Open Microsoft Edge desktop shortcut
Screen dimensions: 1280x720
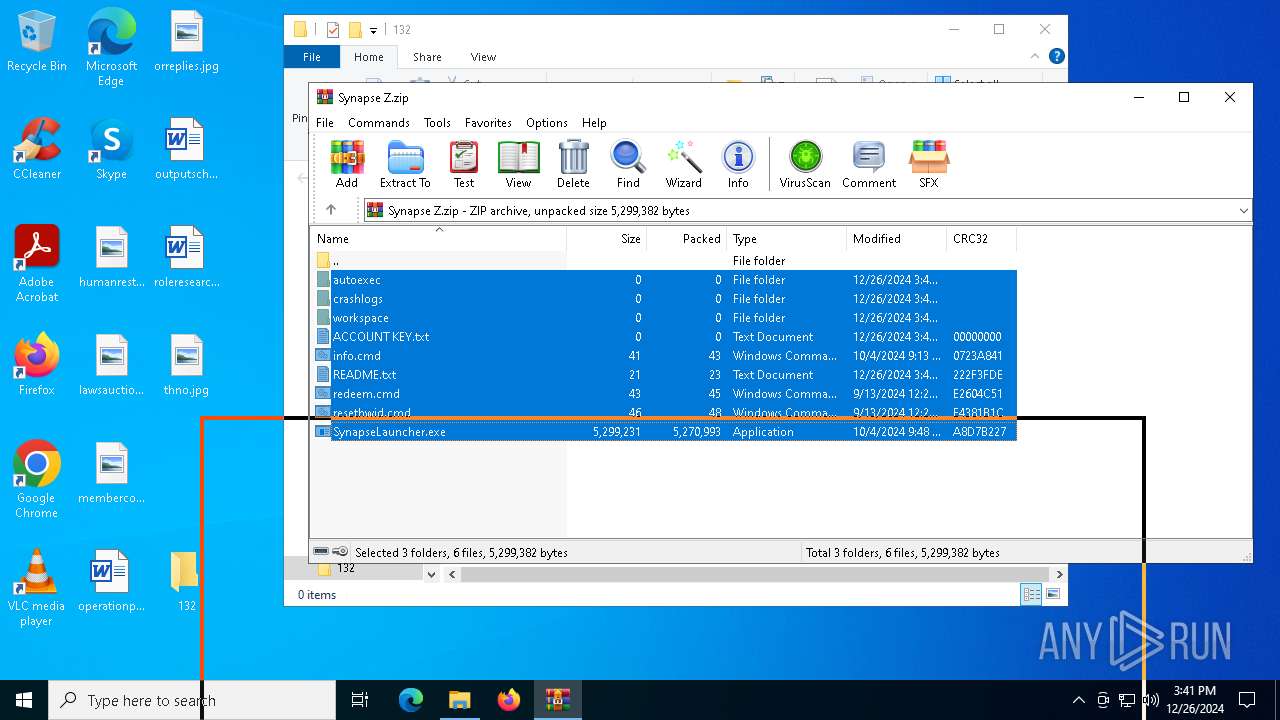coord(111,47)
